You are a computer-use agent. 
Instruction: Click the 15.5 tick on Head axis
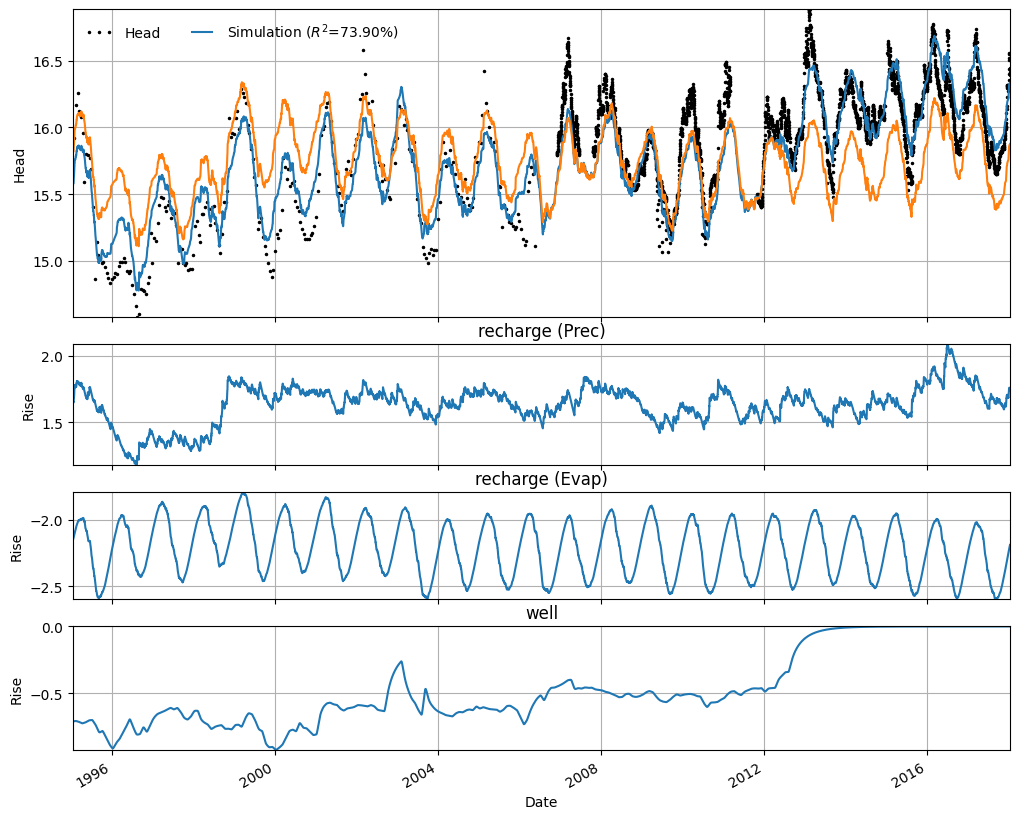pyautogui.click(x=48, y=195)
